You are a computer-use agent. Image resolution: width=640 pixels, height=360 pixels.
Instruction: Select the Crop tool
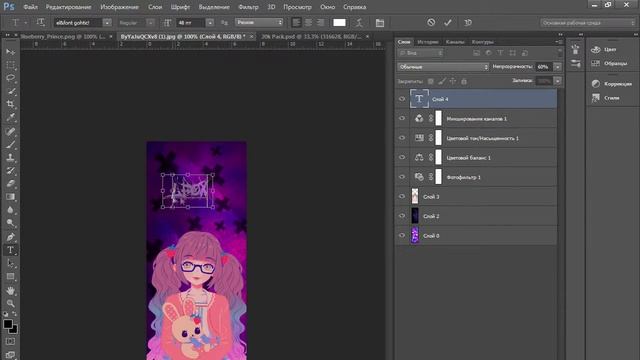pos(11,104)
